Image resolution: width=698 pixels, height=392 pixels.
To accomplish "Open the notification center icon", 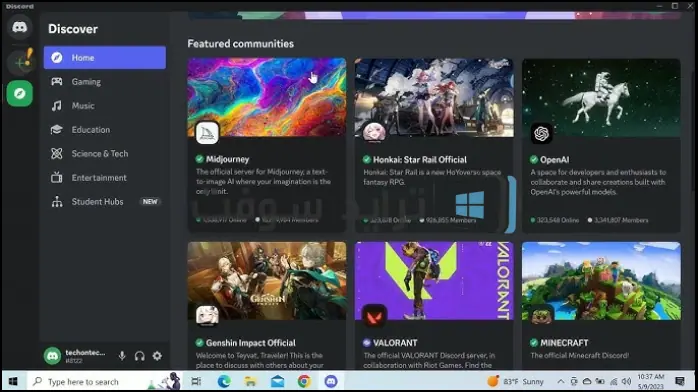I will [680, 381].
